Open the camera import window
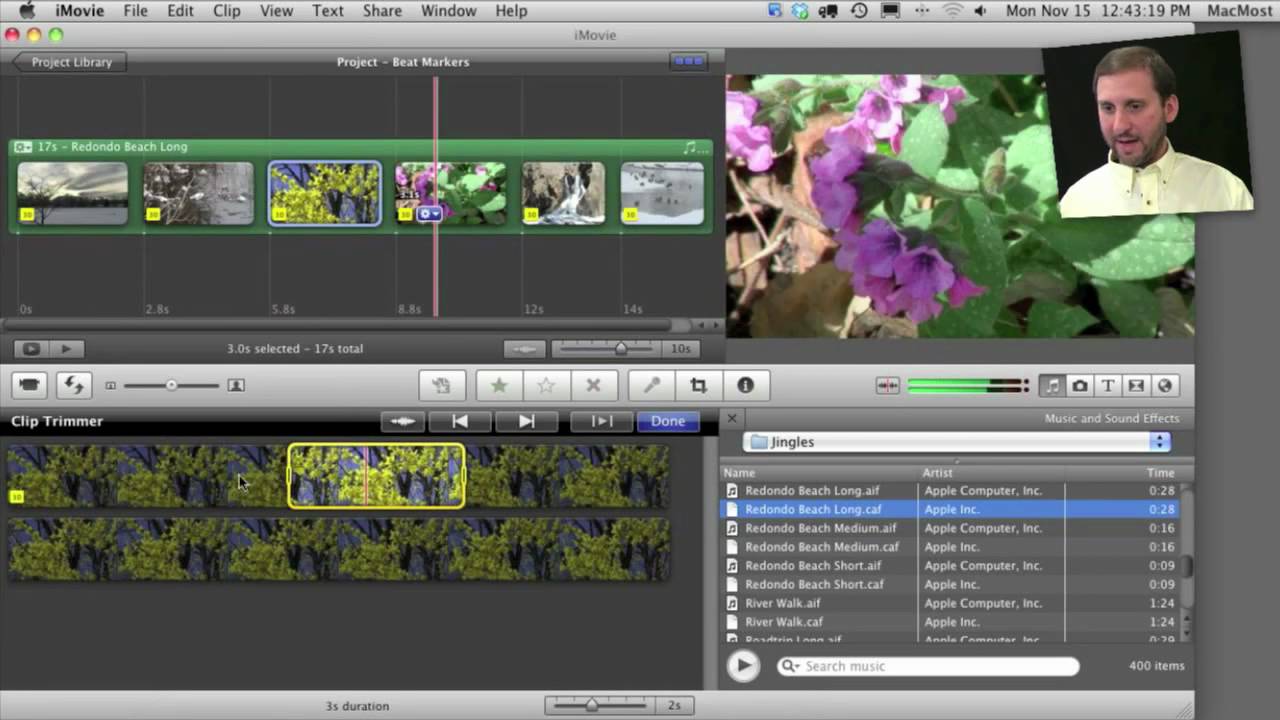Image resolution: width=1280 pixels, height=720 pixels. coord(30,385)
